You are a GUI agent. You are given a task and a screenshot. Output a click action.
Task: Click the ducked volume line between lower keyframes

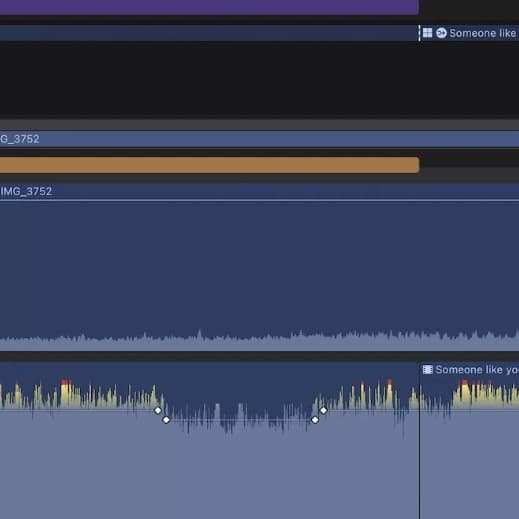coord(240,420)
